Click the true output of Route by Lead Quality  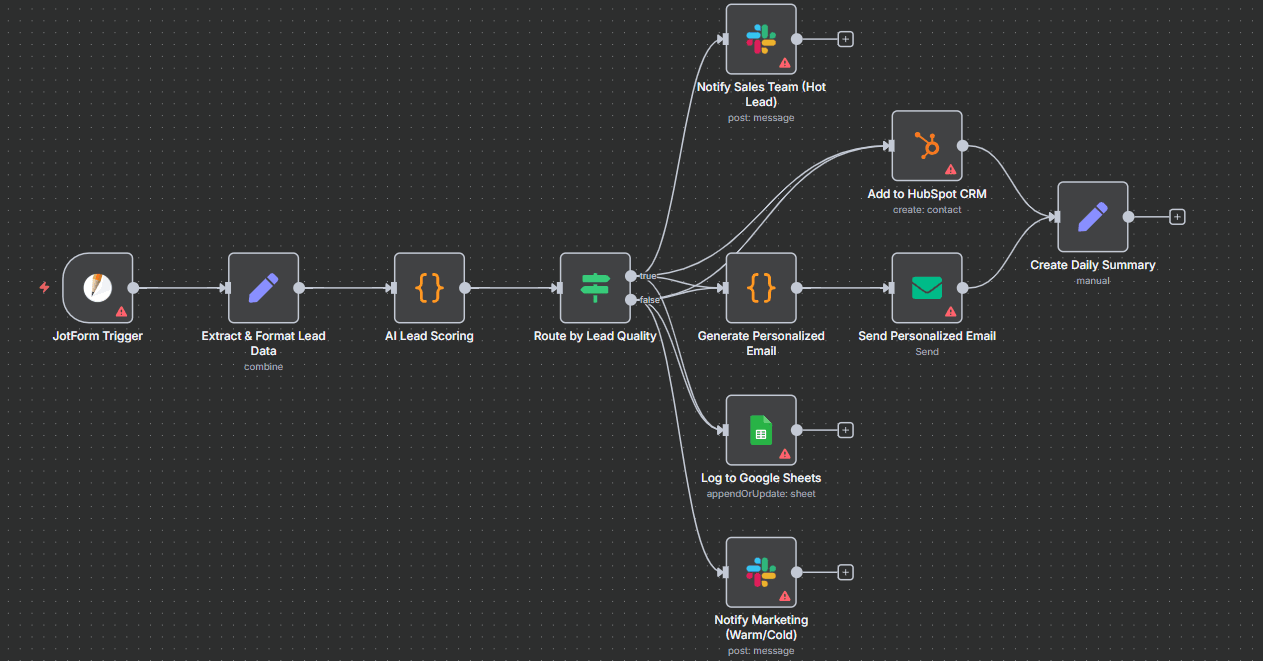click(x=631, y=275)
